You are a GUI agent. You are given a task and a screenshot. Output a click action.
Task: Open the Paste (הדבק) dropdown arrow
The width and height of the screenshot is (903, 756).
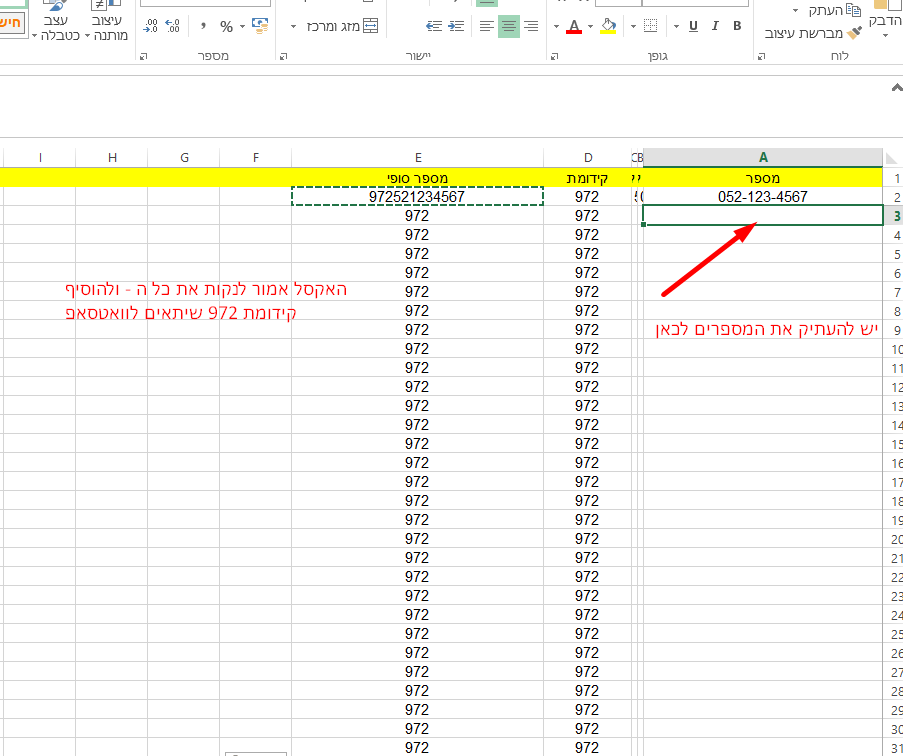[x=885, y=35]
